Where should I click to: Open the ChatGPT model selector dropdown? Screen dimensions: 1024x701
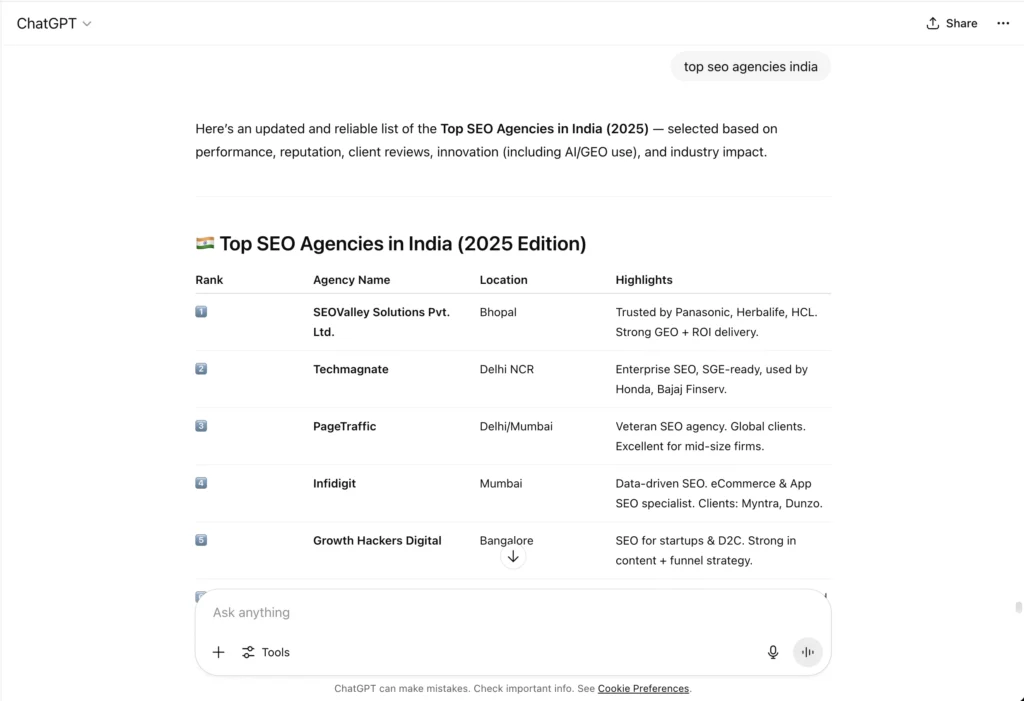click(54, 24)
